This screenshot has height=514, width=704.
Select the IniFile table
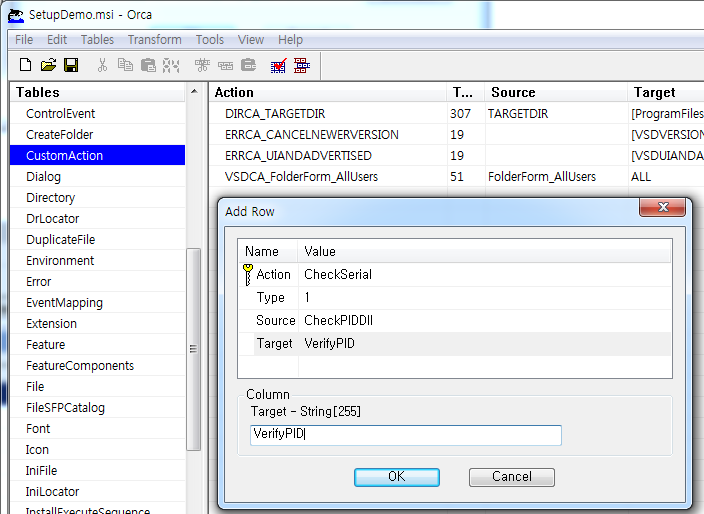point(97,470)
